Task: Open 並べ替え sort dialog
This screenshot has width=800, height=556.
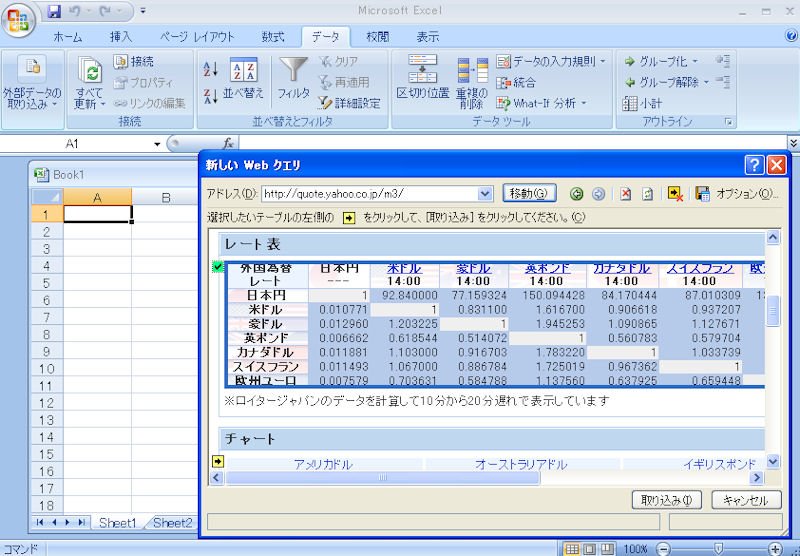Action: (x=243, y=78)
